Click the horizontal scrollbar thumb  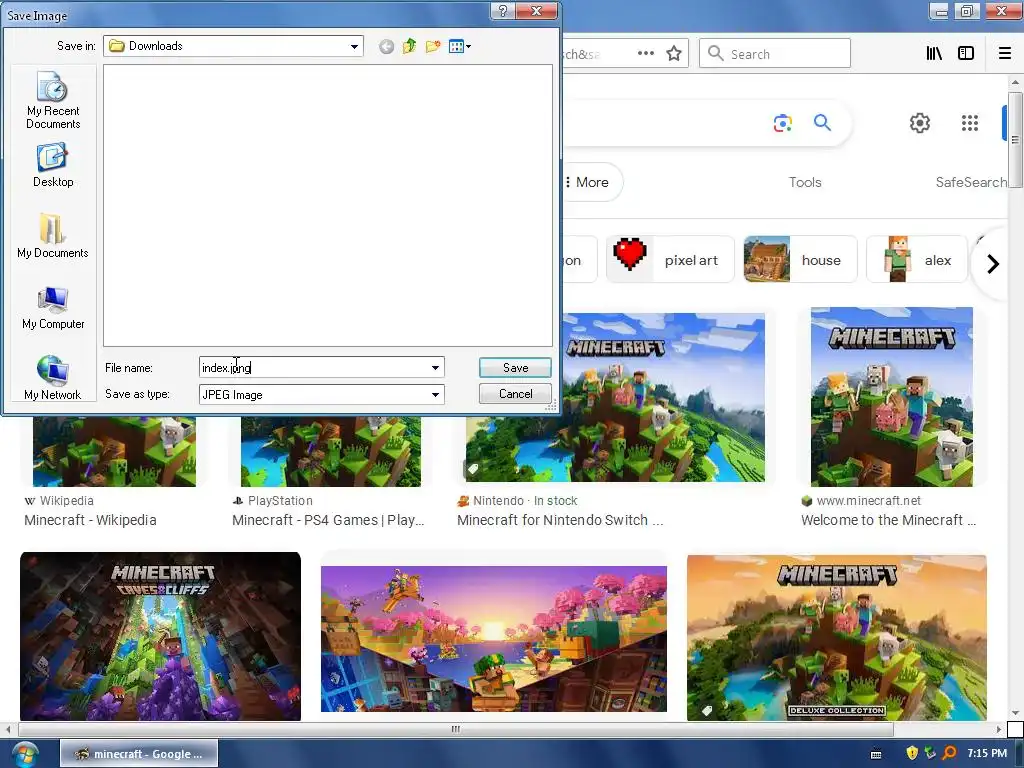(x=456, y=729)
